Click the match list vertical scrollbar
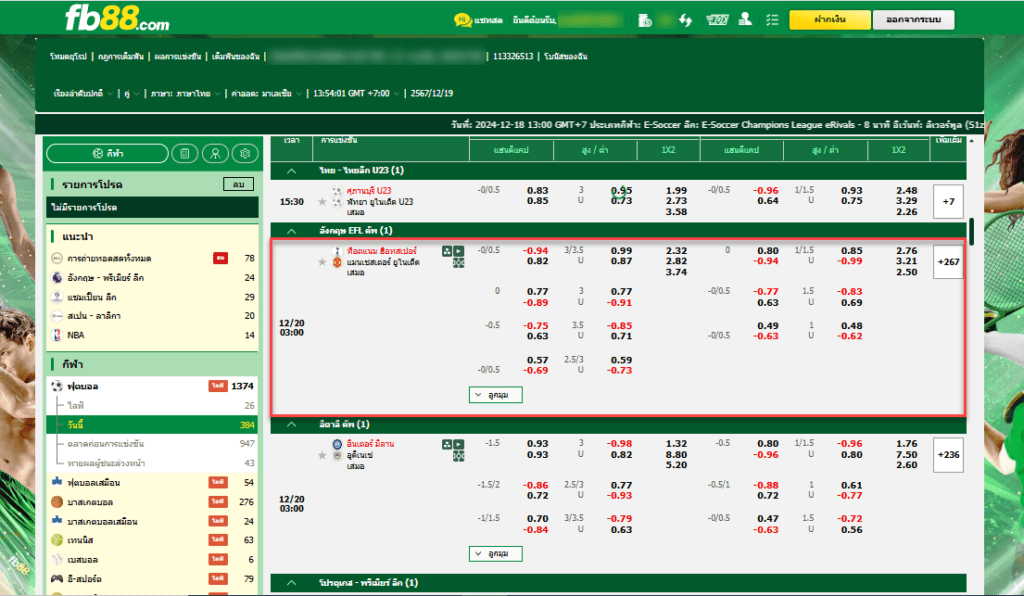 tap(972, 232)
